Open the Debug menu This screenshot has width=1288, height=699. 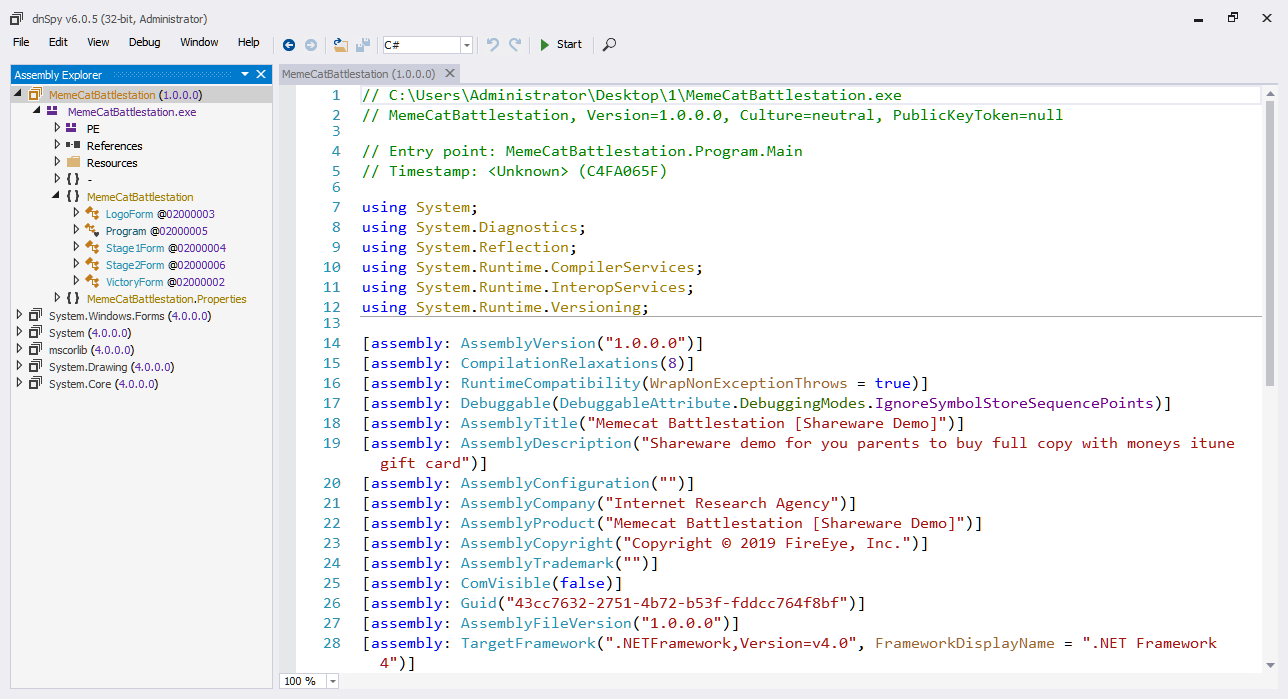point(144,42)
